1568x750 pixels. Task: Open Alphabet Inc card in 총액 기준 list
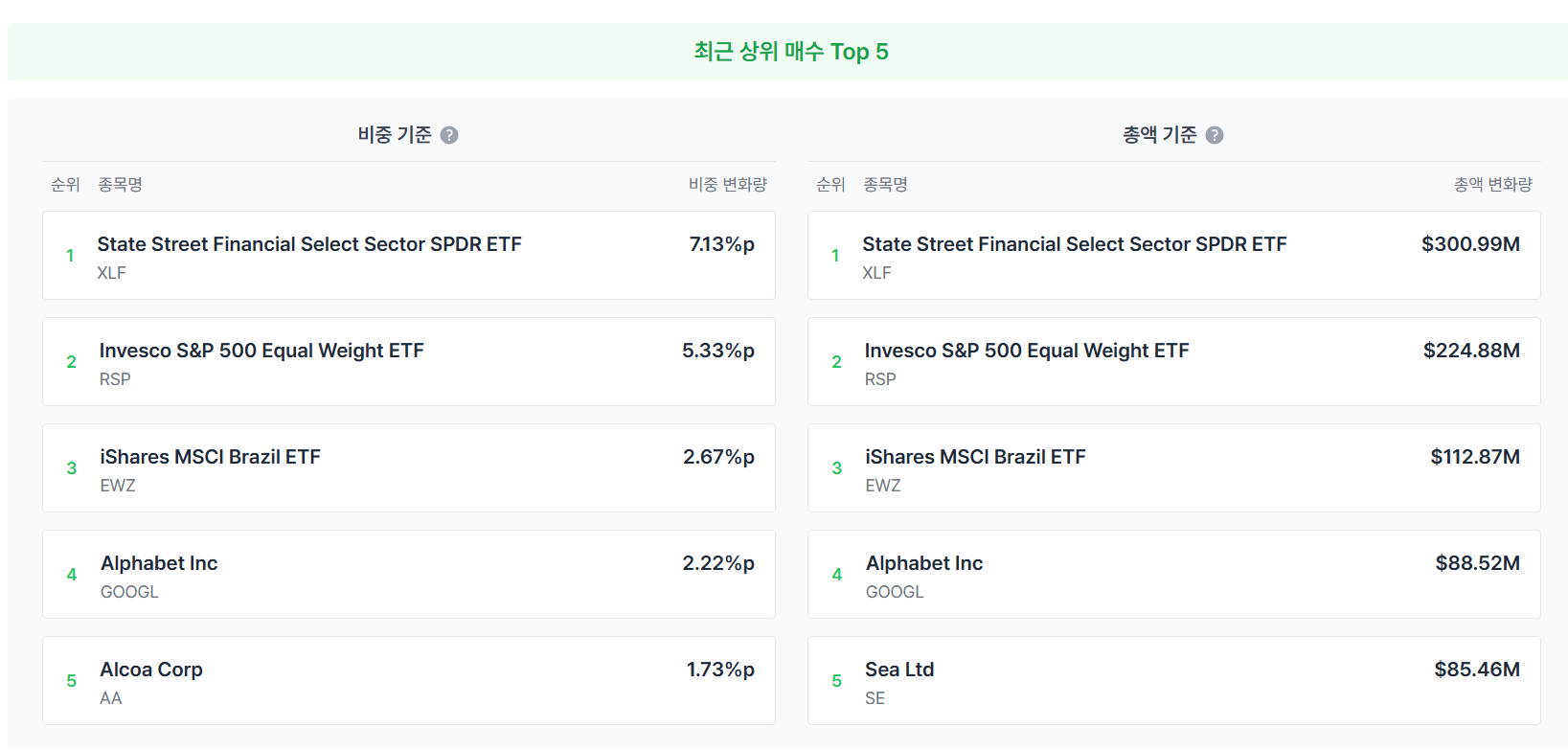click(x=1174, y=575)
